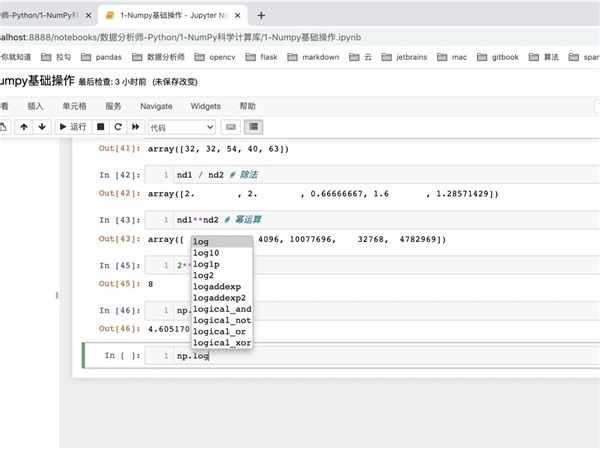Click the 未保存改变 status text
Image resolution: width=600 pixels, height=450 pixels.
[x=175, y=82]
